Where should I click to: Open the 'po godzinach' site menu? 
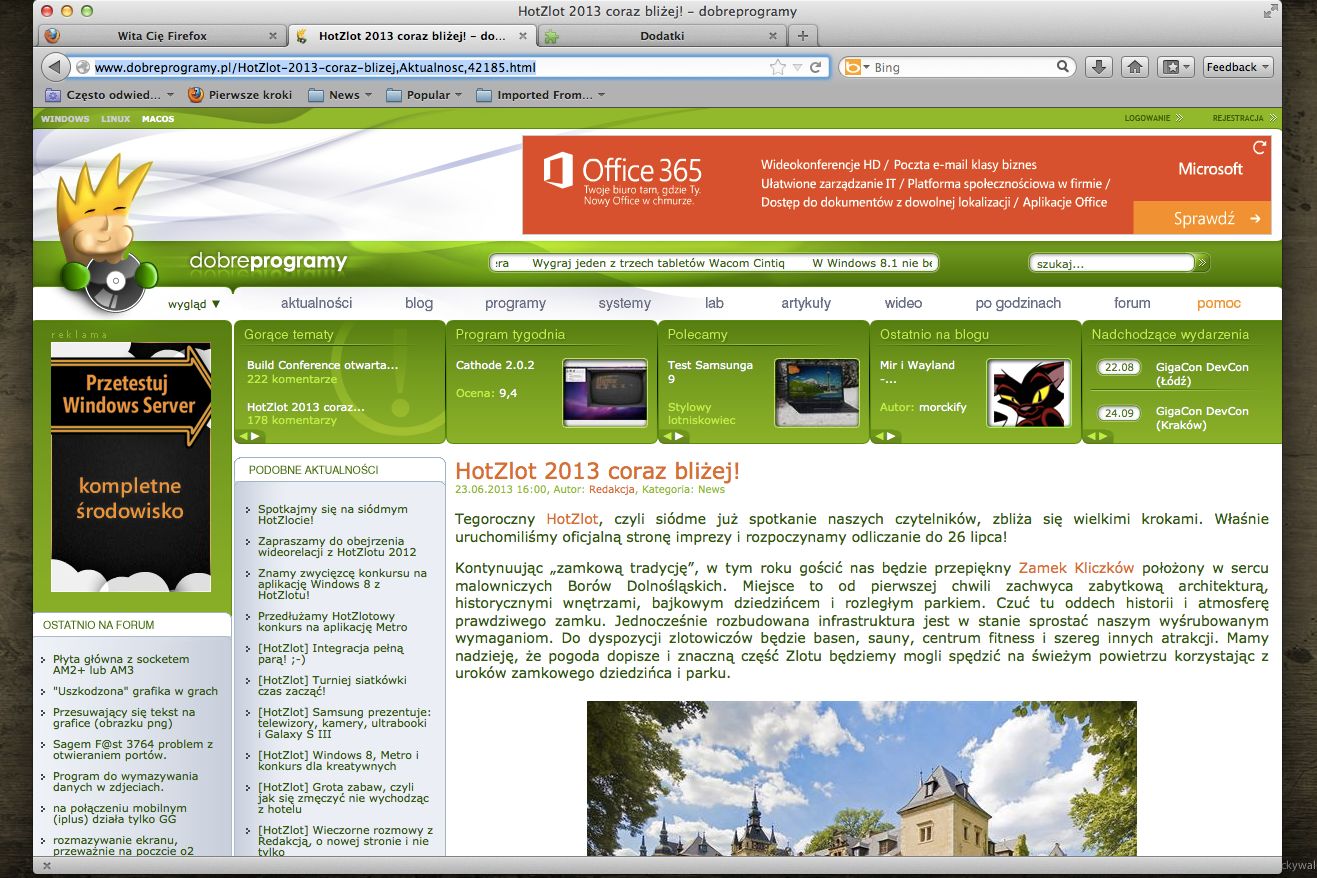click(x=1018, y=303)
